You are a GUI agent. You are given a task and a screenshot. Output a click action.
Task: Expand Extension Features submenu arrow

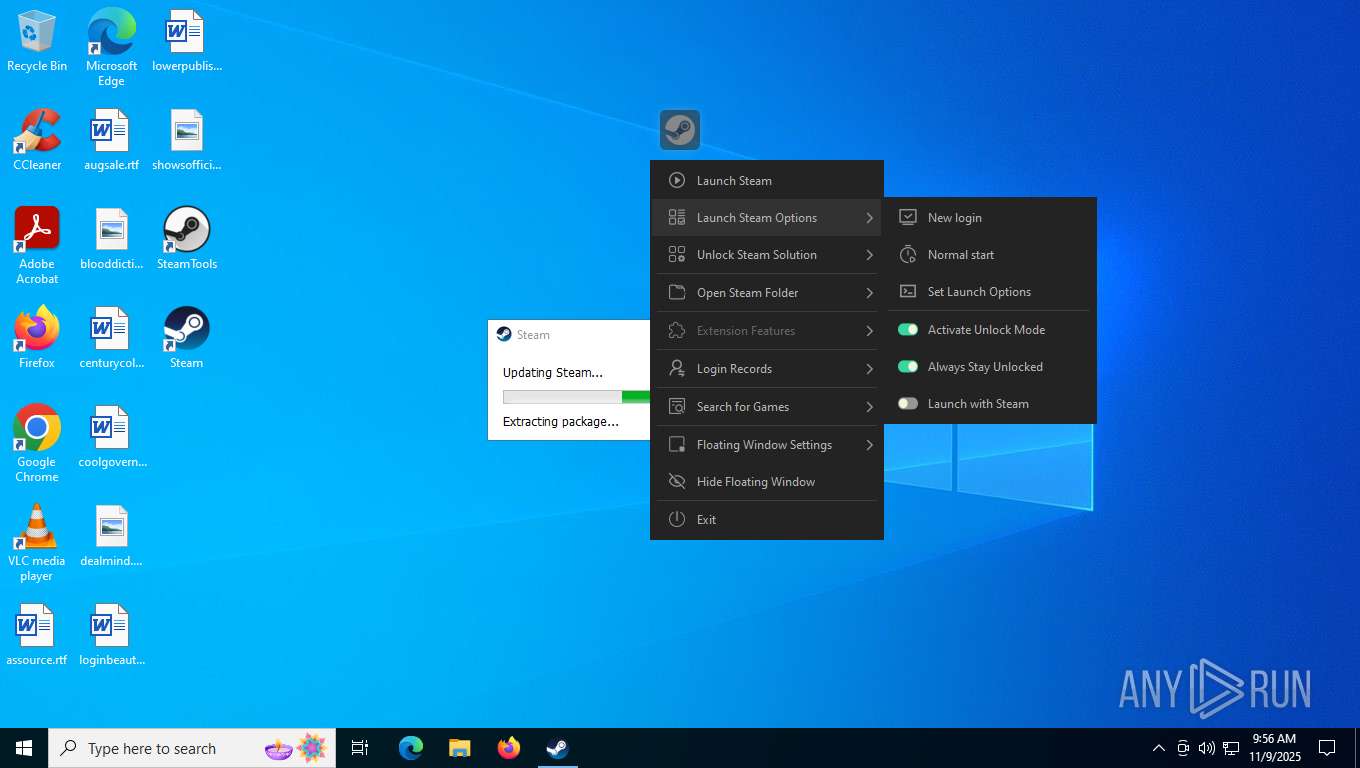[x=869, y=331]
